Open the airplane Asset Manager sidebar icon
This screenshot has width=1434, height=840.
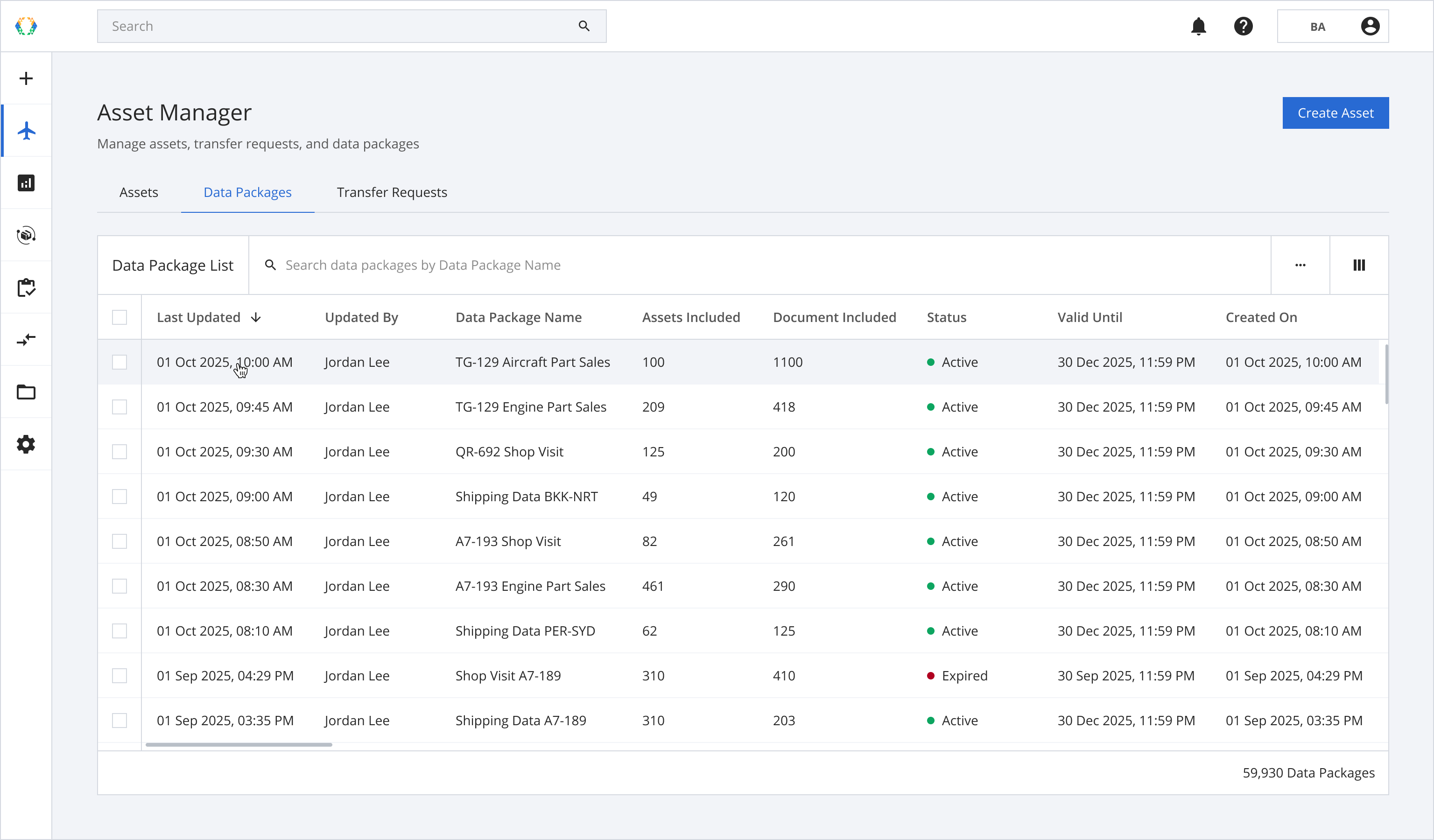pyautogui.click(x=26, y=131)
